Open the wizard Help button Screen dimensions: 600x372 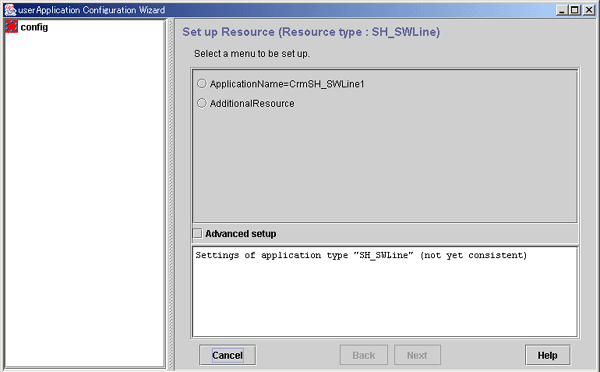[x=547, y=355]
